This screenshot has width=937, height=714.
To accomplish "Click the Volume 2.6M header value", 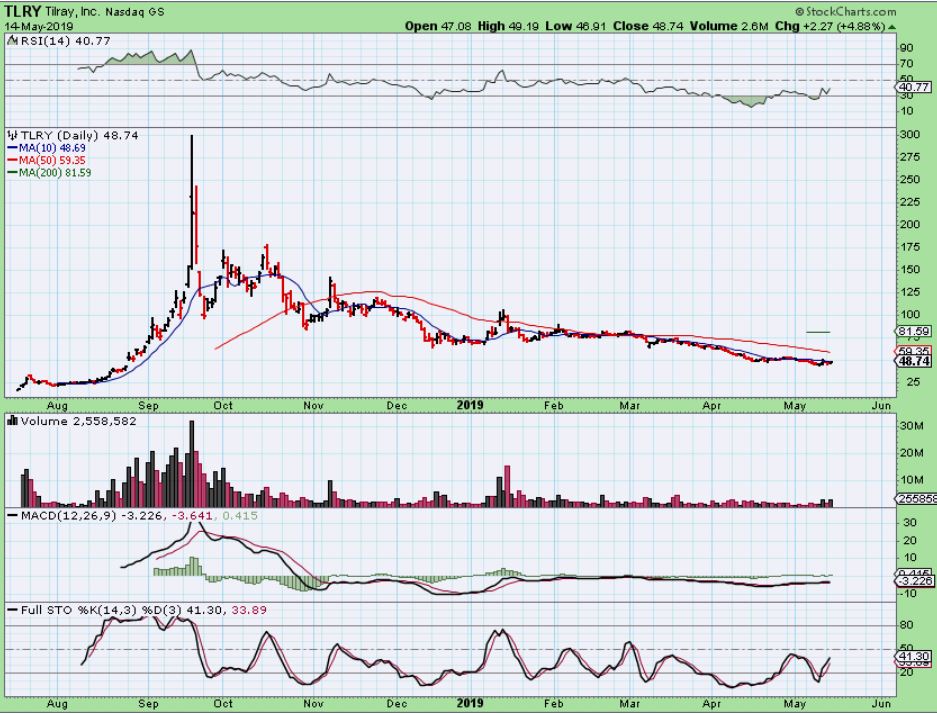I will [x=728, y=26].
